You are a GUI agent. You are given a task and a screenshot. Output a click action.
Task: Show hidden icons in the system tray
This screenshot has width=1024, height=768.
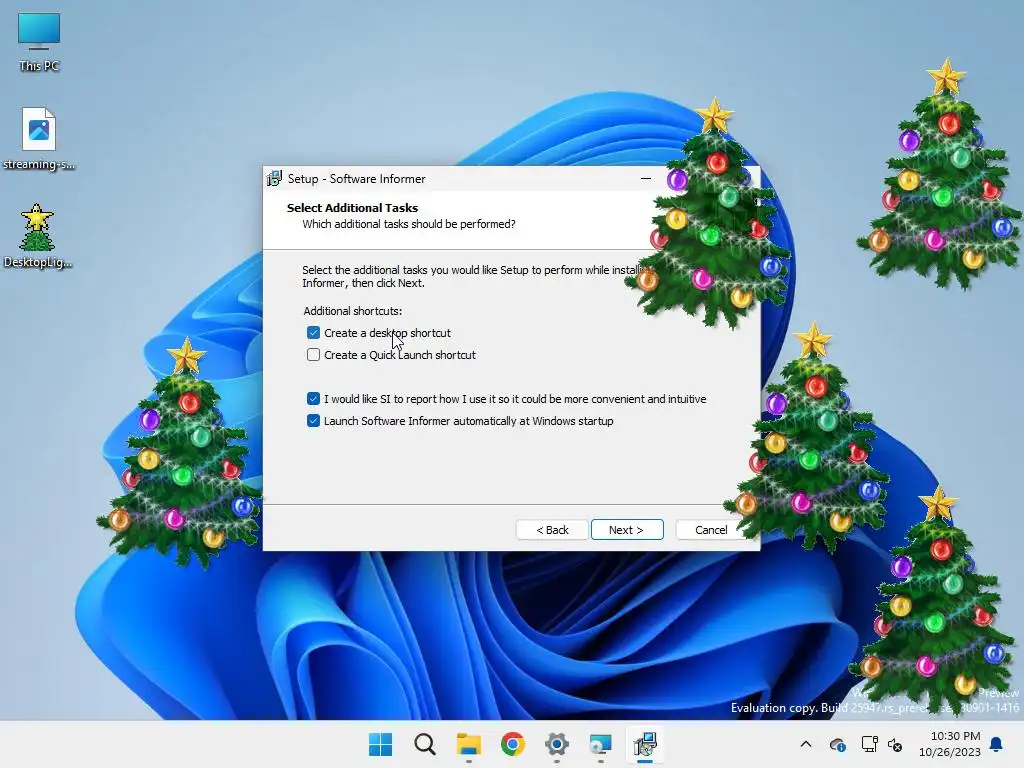[x=806, y=744]
